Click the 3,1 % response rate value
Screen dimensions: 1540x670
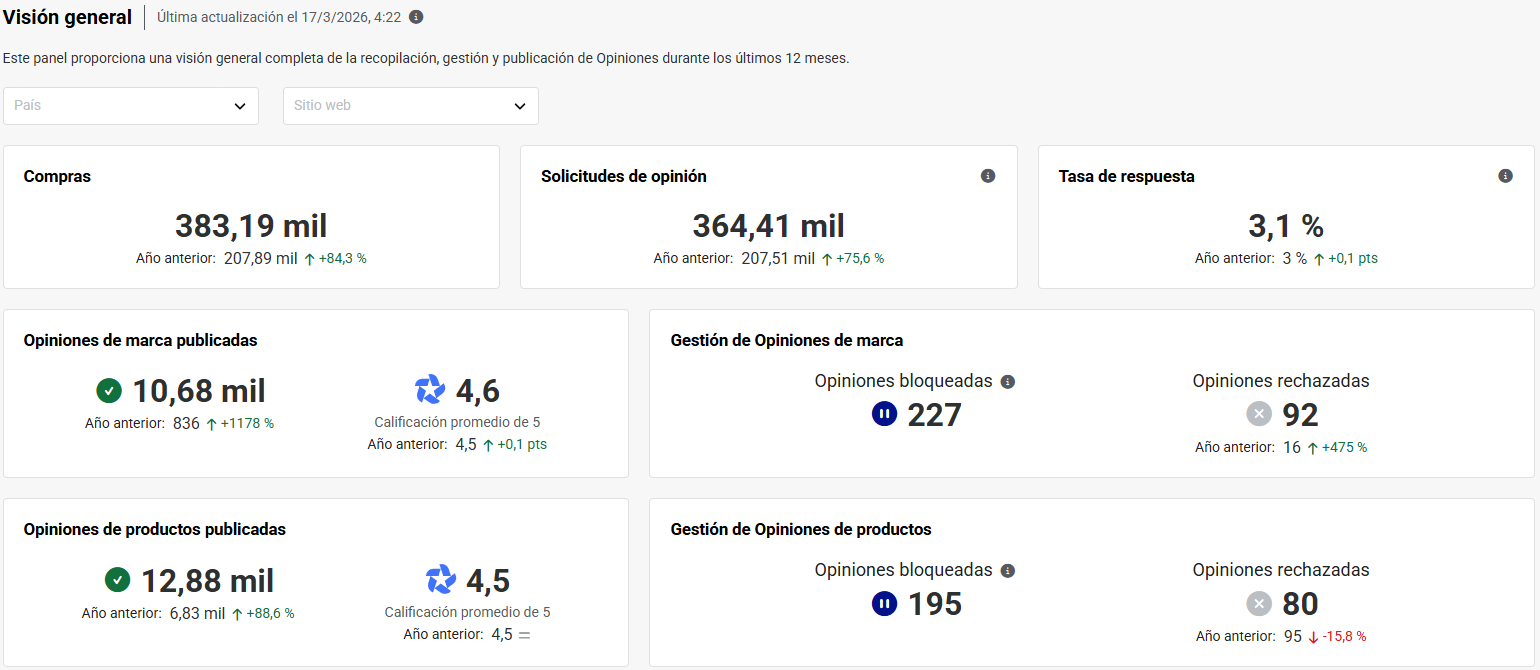coord(1286,226)
